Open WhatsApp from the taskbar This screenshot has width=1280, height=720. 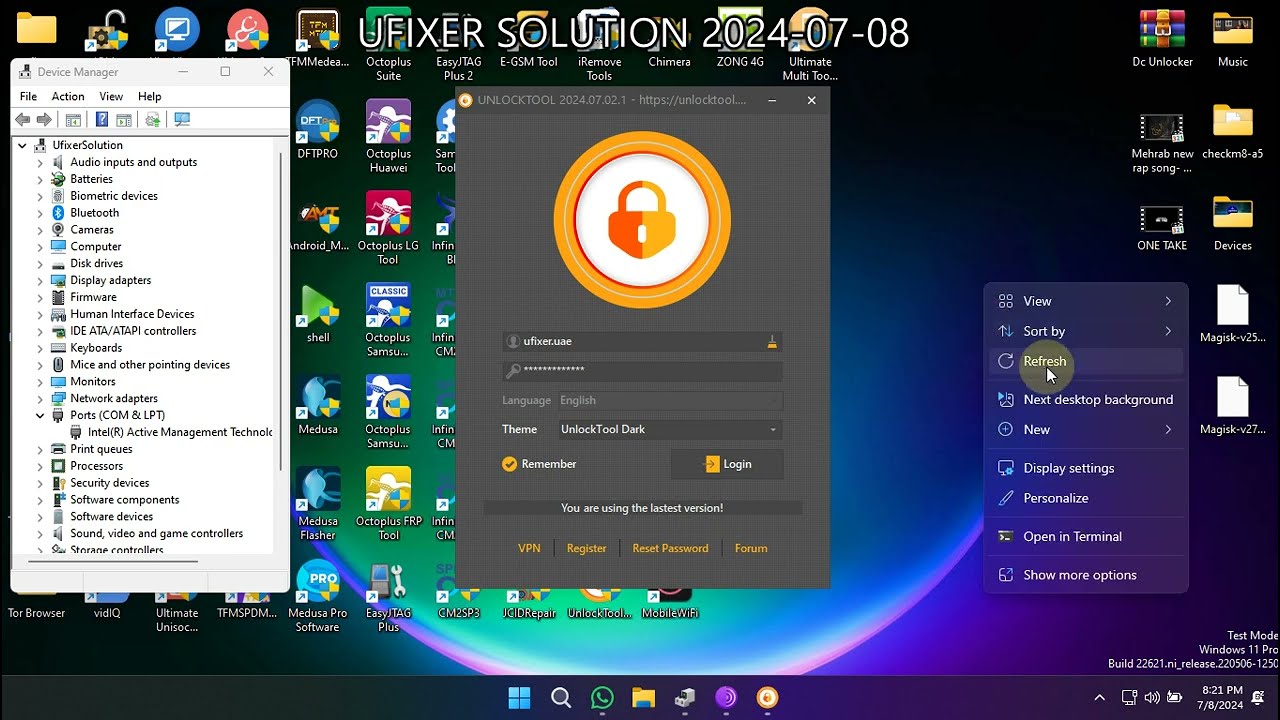point(602,697)
